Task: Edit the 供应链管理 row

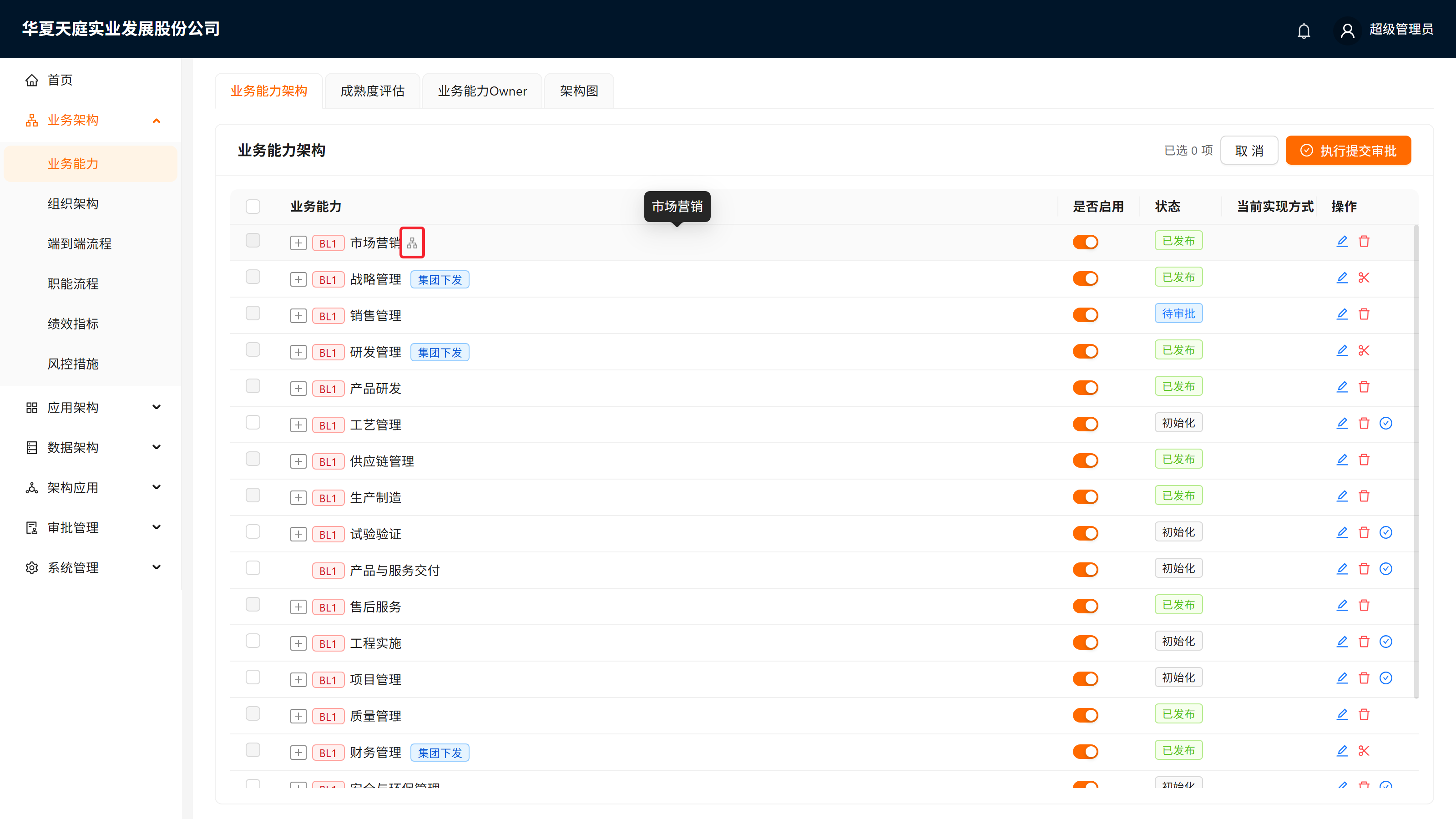Action: click(1342, 460)
